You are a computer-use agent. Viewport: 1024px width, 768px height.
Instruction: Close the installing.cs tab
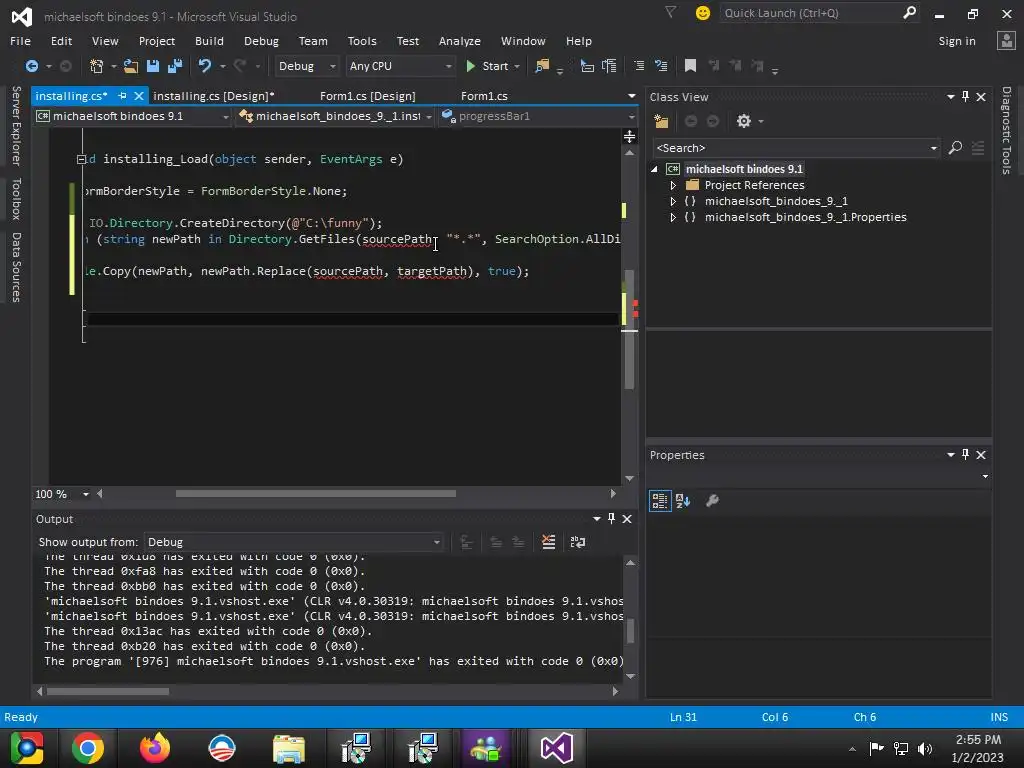pyautogui.click(x=138, y=96)
